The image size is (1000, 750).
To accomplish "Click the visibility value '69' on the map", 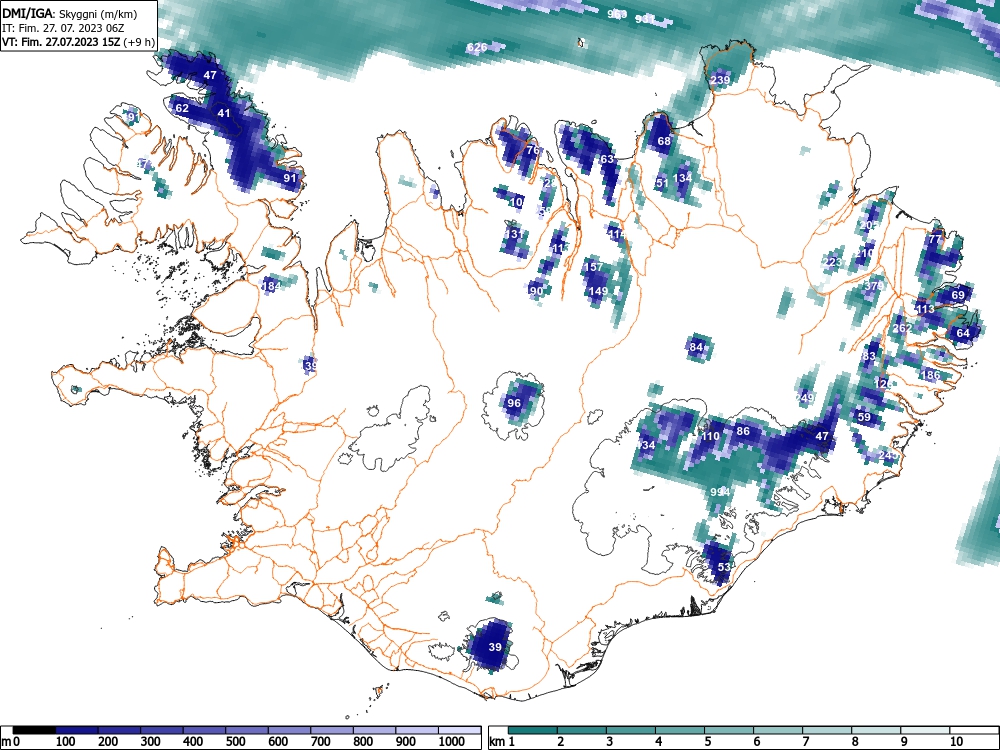I will coord(958,295).
